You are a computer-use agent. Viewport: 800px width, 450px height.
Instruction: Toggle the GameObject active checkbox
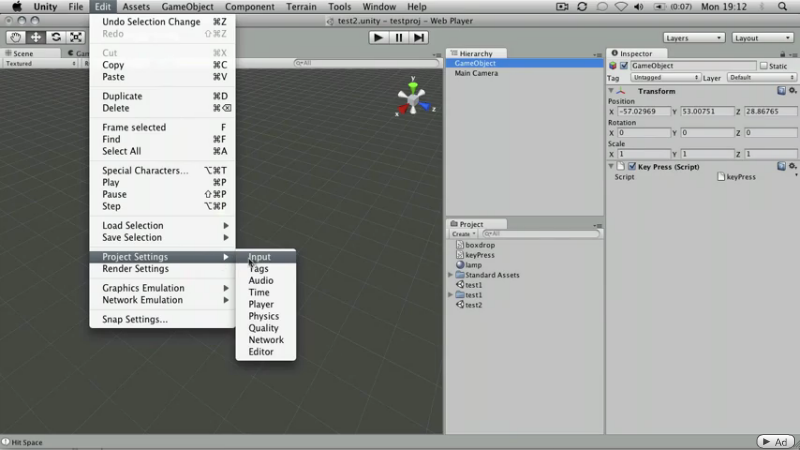(624, 66)
